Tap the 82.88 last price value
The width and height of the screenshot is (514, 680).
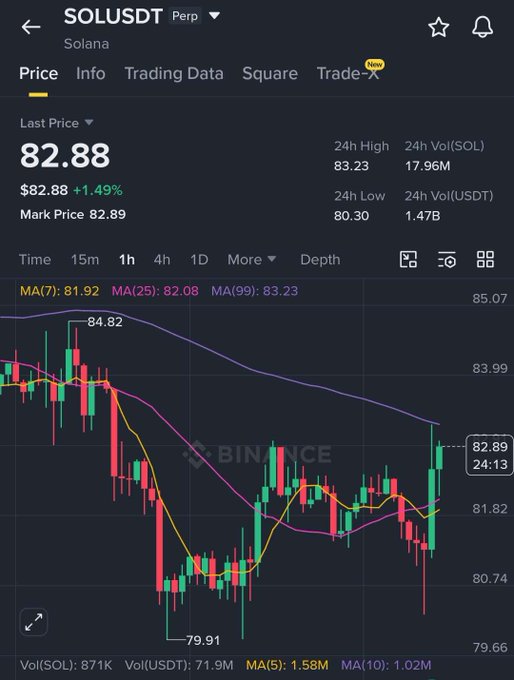pos(65,155)
